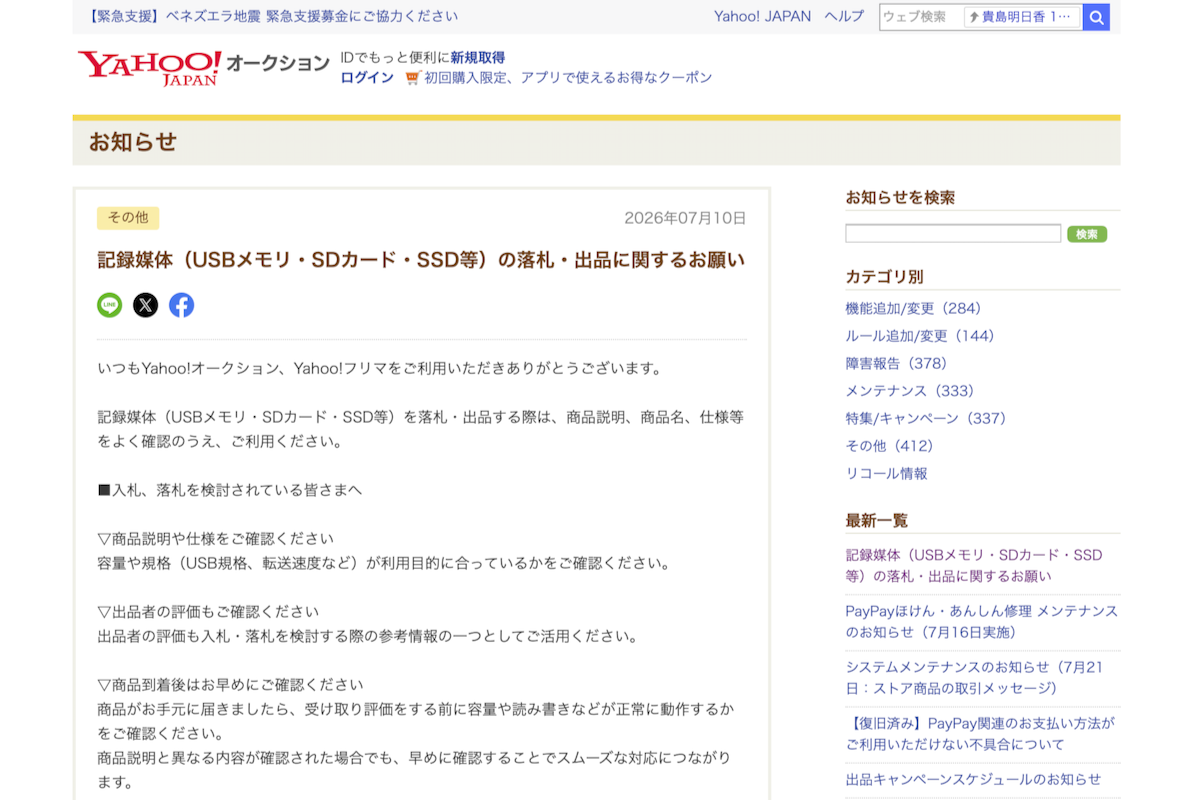The height and width of the screenshot is (800, 1200).
Task: Open latest notice about 記録媒体 in sidebar
Action: pyautogui.click(x=974, y=565)
